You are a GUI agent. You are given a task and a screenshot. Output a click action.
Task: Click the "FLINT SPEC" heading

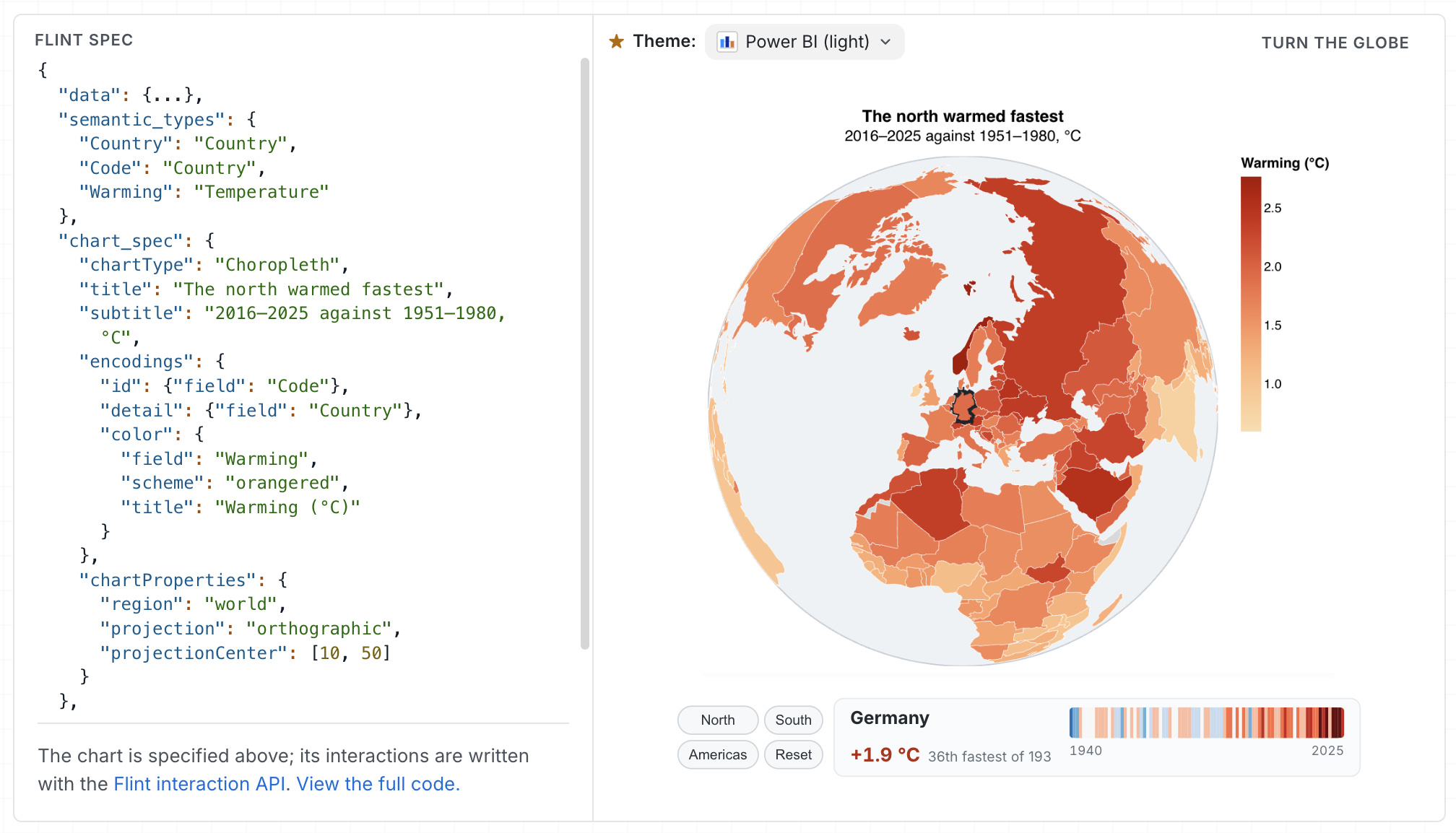pos(84,40)
